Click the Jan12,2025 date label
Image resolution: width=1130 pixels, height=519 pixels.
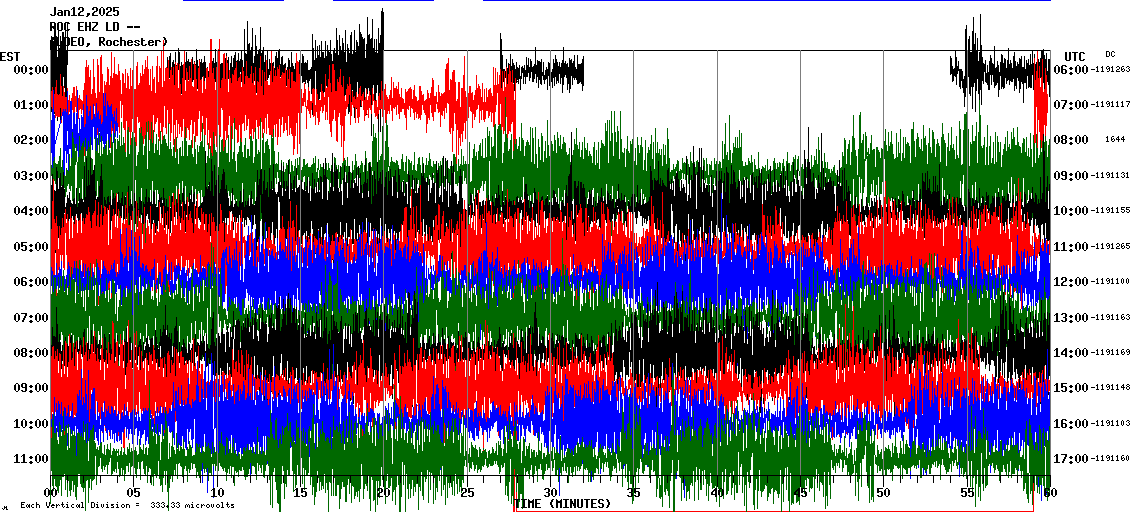coord(85,12)
